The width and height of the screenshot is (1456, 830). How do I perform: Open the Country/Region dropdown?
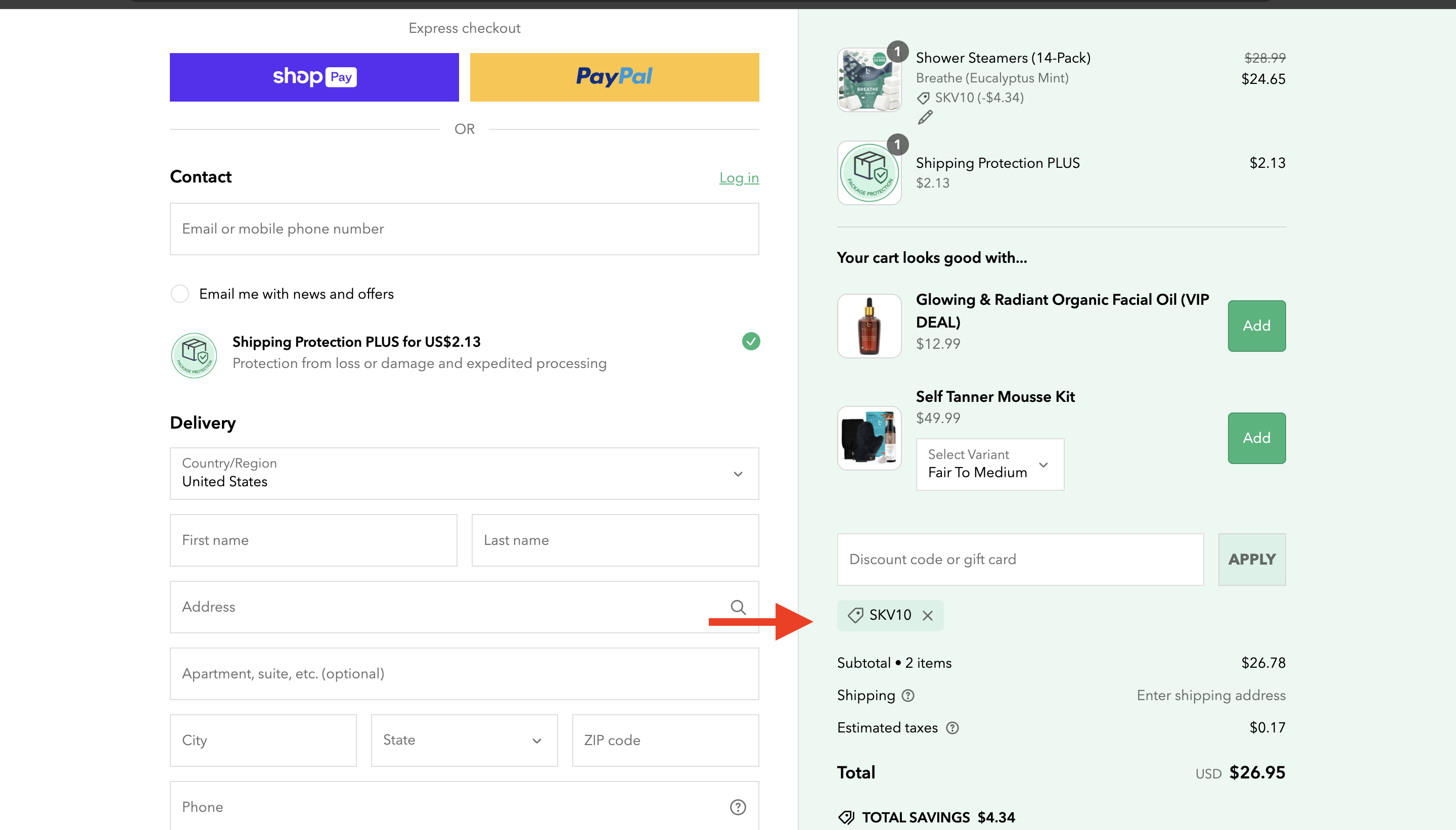[x=464, y=473]
